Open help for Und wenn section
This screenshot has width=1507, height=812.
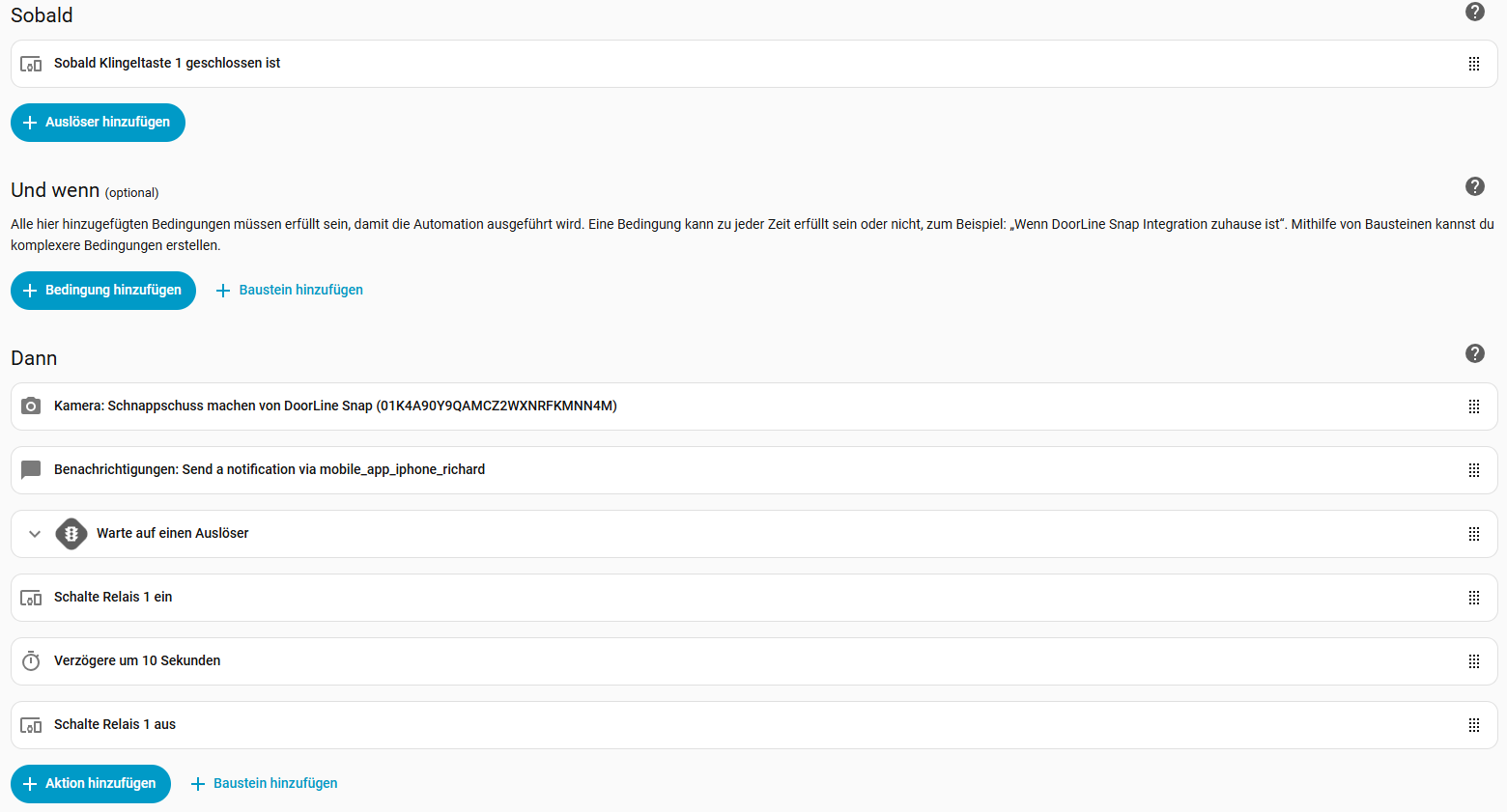[x=1474, y=186]
